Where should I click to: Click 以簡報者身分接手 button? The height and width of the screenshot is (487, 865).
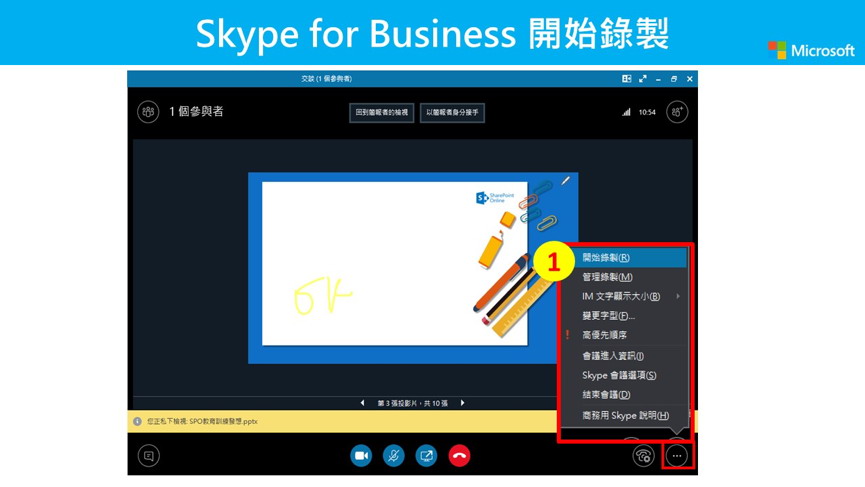(x=452, y=113)
